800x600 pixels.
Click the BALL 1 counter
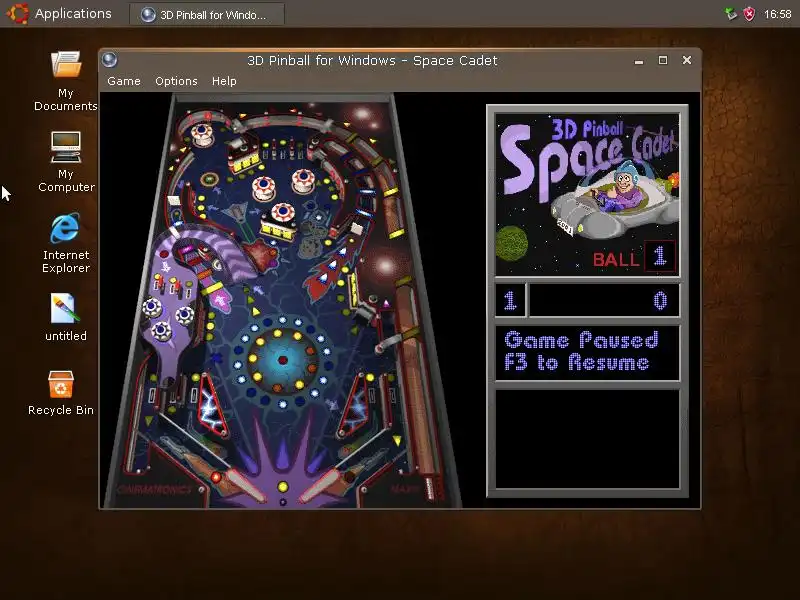tap(634, 257)
